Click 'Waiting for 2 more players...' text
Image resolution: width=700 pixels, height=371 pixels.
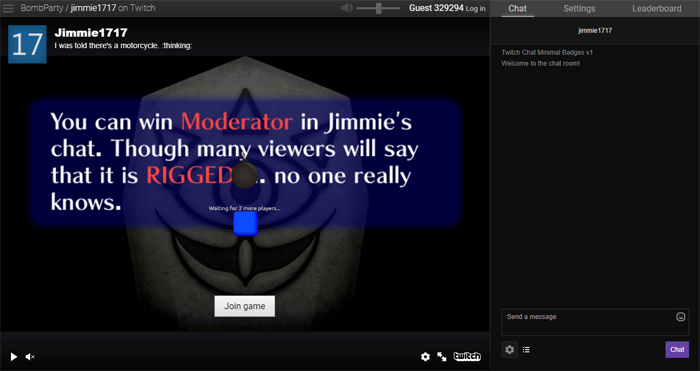(x=244, y=208)
